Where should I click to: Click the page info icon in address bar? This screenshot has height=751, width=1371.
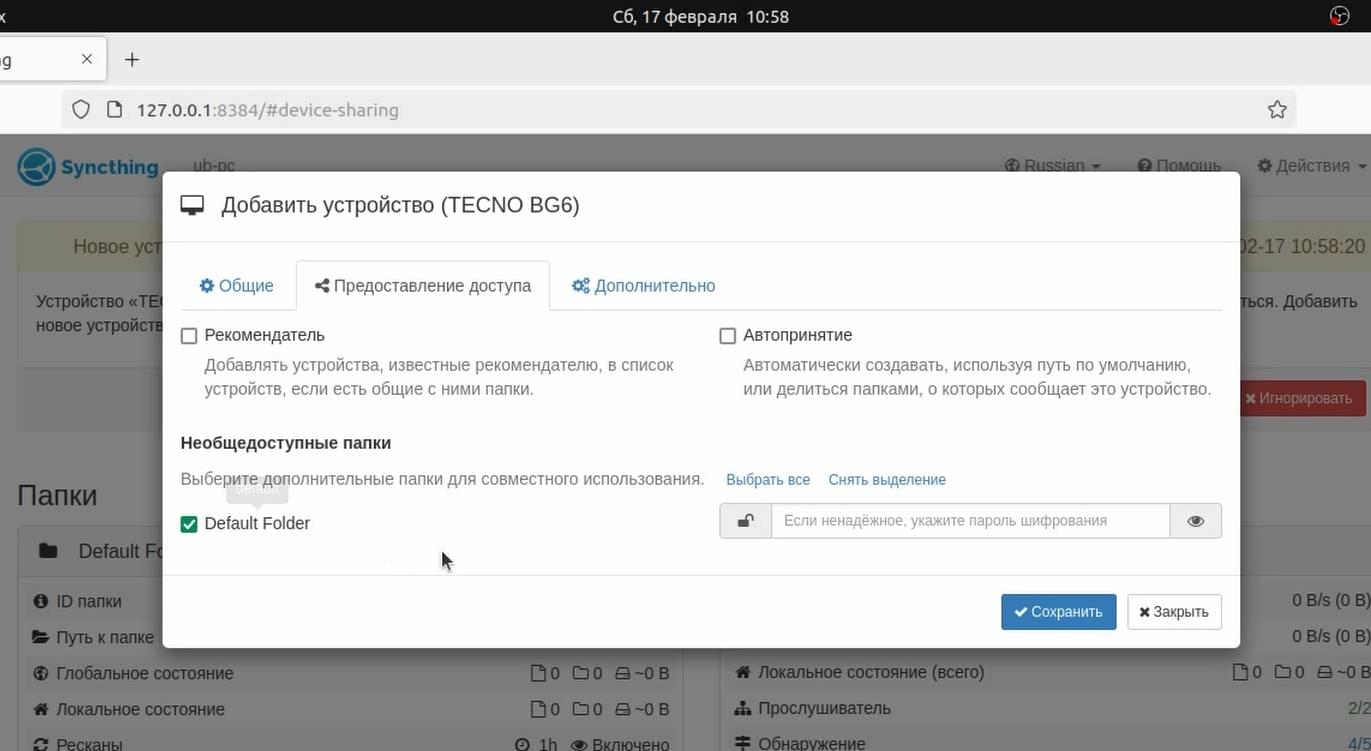click(114, 110)
